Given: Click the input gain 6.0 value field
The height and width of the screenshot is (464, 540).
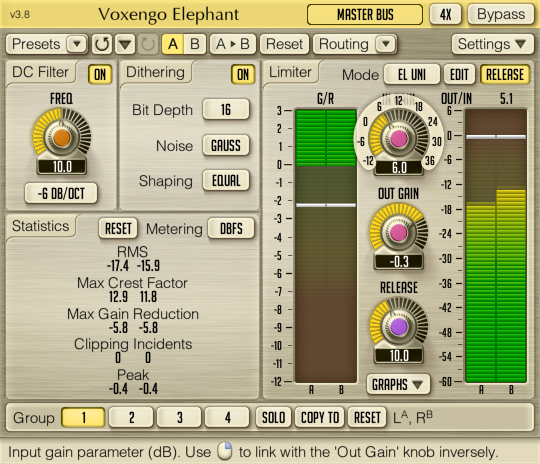Looking at the screenshot, I should [399, 168].
